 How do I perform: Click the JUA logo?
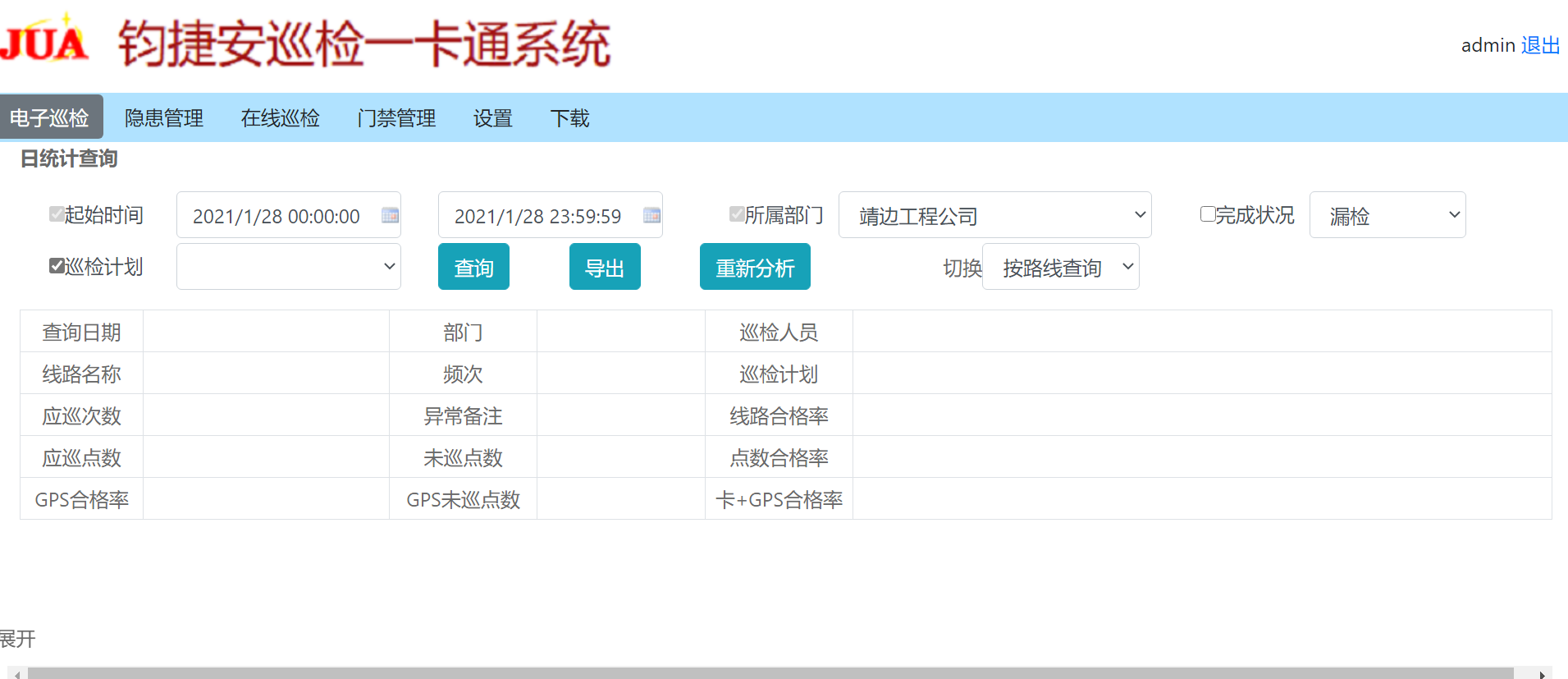tap(44, 39)
